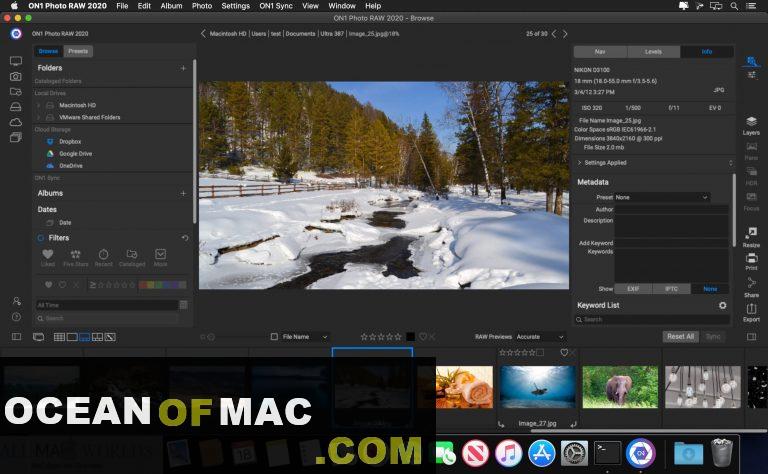Screen dimensions: 768x474
Task: Set the black color label swatch
Action: click(410, 336)
